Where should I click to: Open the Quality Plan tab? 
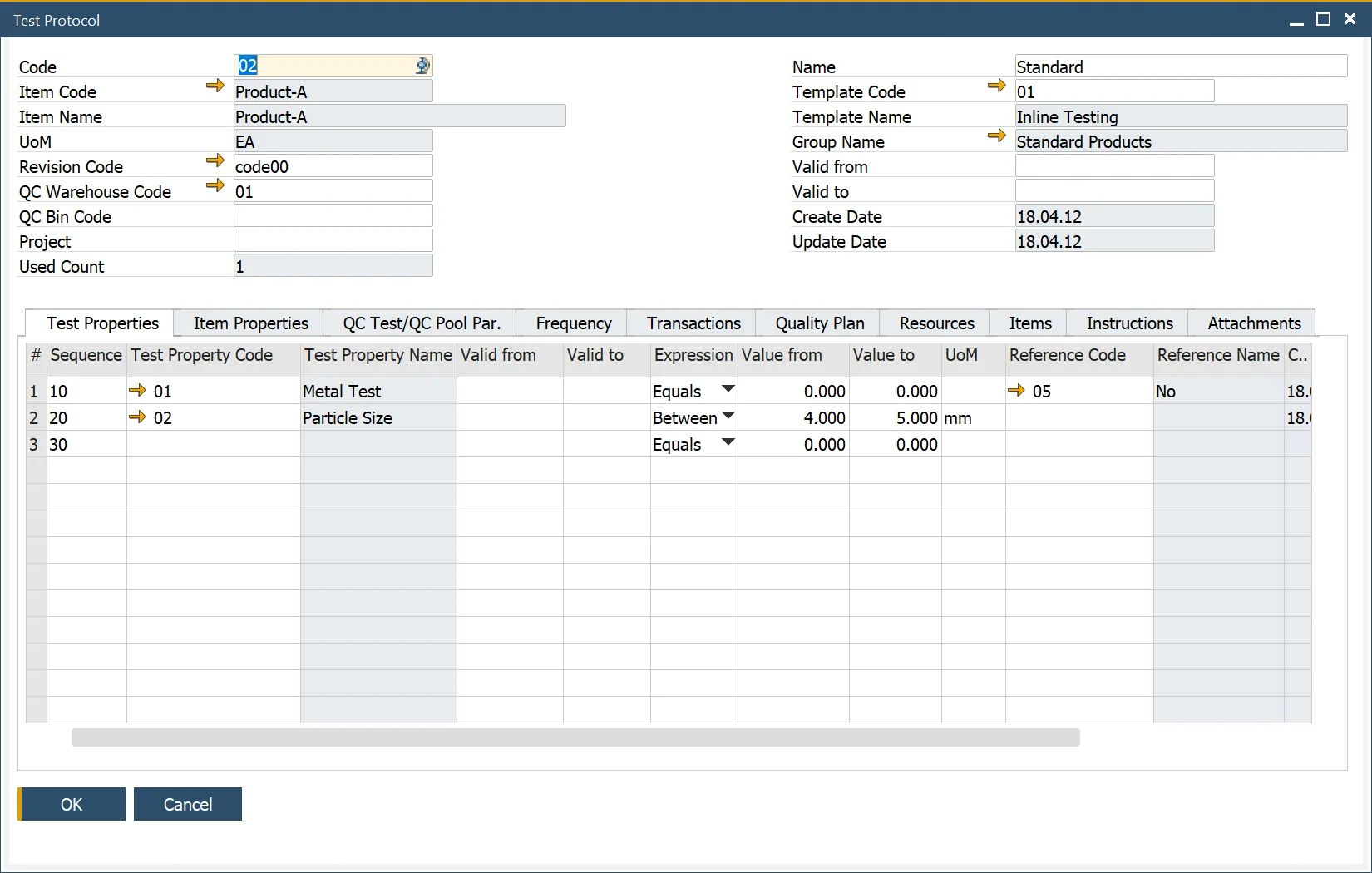[819, 323]
